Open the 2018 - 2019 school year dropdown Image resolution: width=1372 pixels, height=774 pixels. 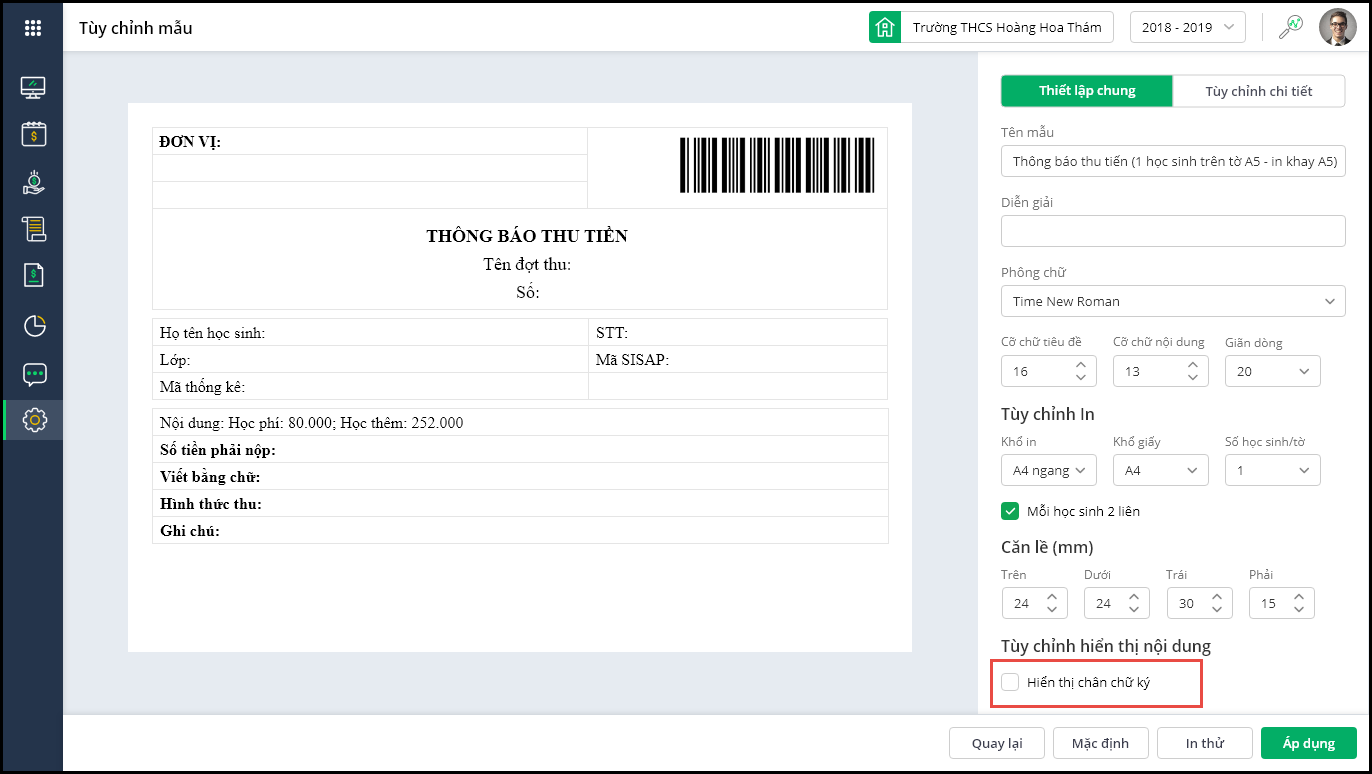point(1187,27)
